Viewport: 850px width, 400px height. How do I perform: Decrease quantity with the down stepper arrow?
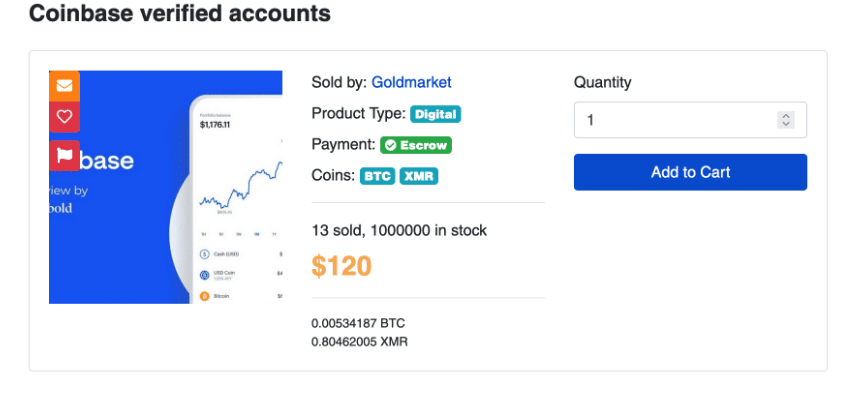coord(786,124)
